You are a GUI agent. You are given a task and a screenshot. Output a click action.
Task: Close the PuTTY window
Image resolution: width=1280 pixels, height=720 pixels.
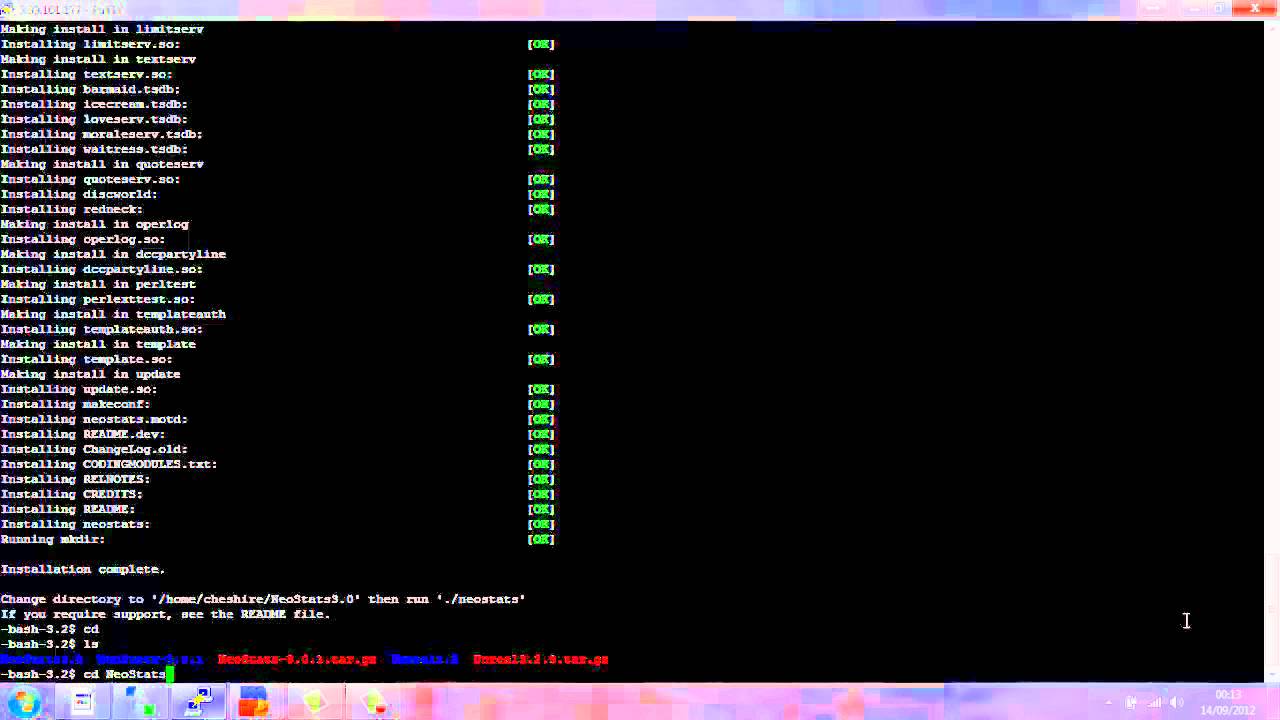click(x=1254, y=8)
